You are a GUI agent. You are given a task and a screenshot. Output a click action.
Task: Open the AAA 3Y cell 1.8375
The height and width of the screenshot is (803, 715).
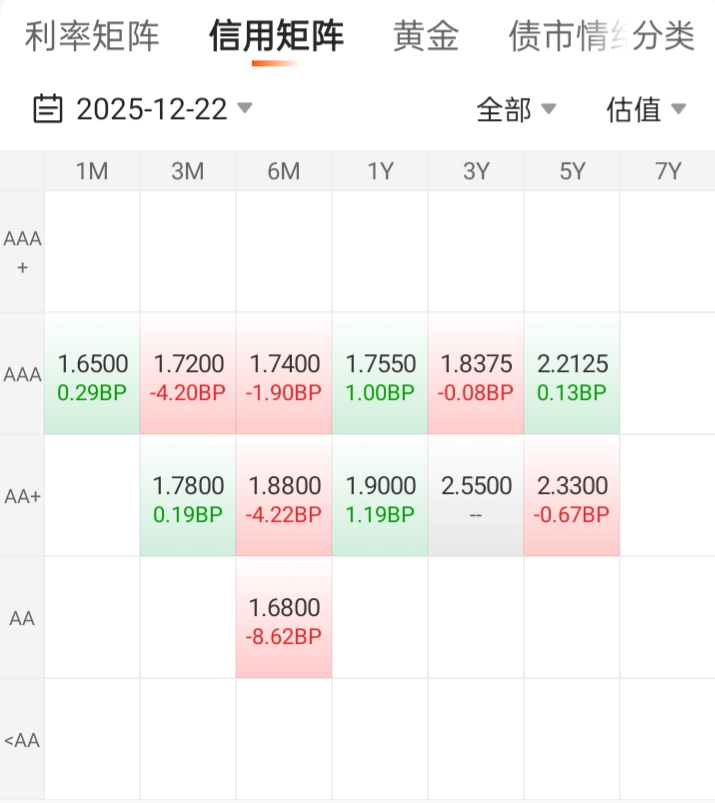point(476,376)
